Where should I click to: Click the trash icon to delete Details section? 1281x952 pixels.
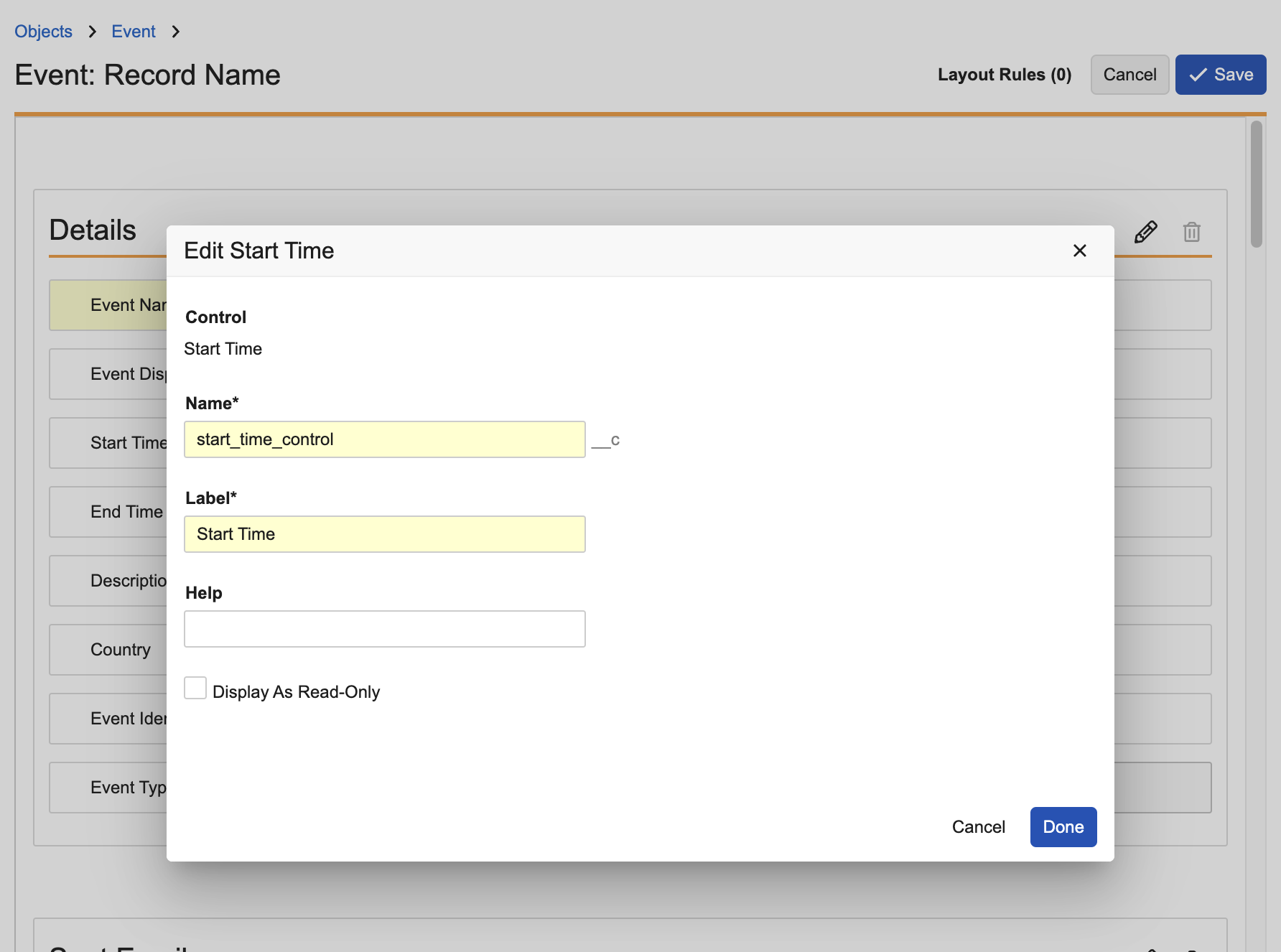(1191, 232)
